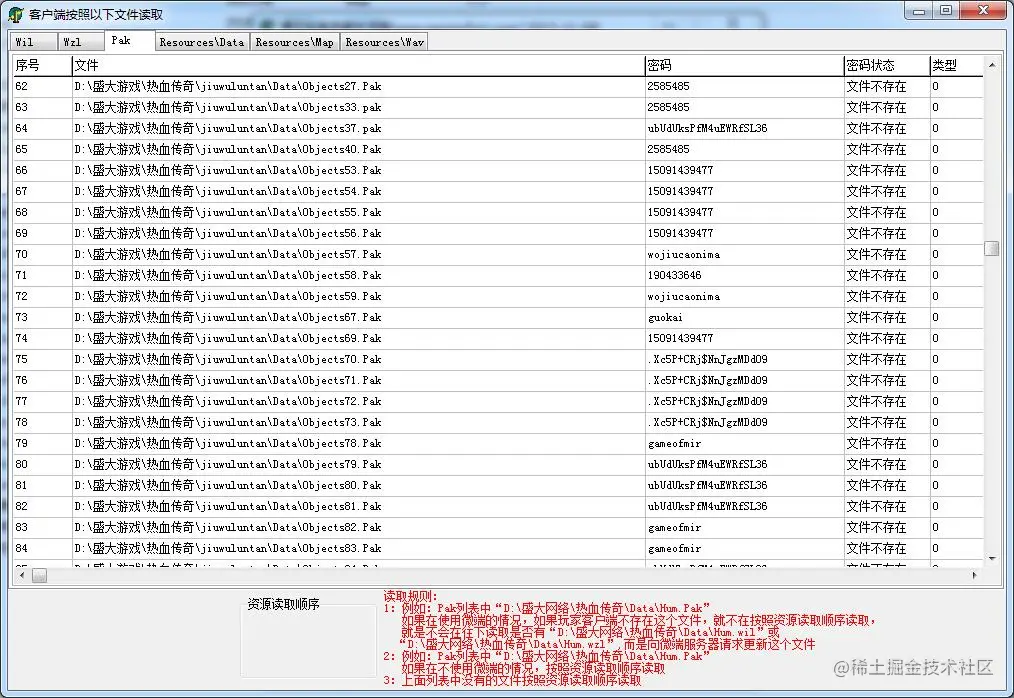Screen dimensions: 1014x698
Task: Select row with Objects53.Pak file
Action: [498, 170]
